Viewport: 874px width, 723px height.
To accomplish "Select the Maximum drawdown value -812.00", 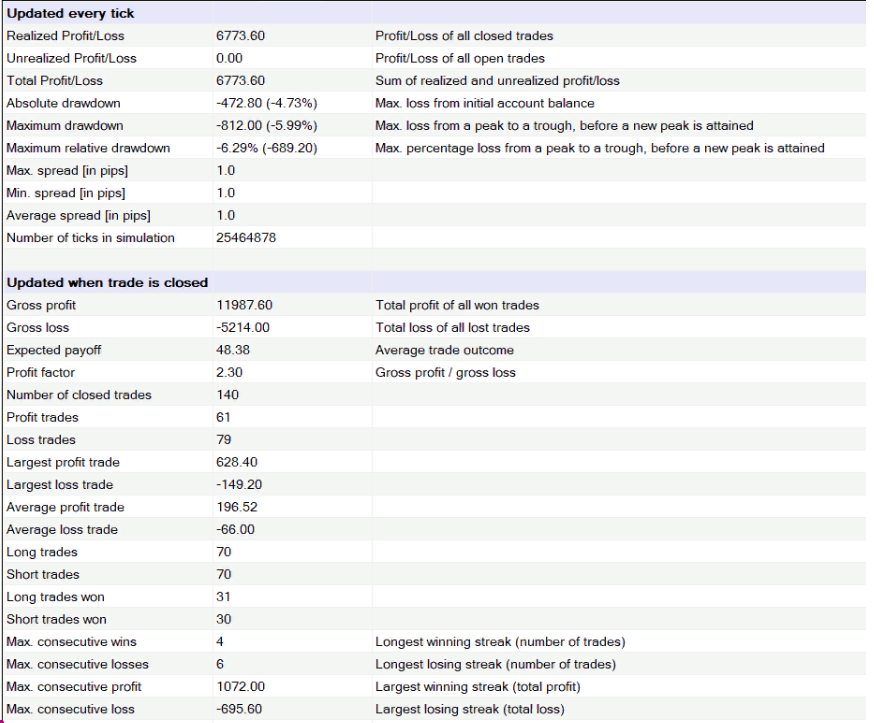I will point(255,126).
